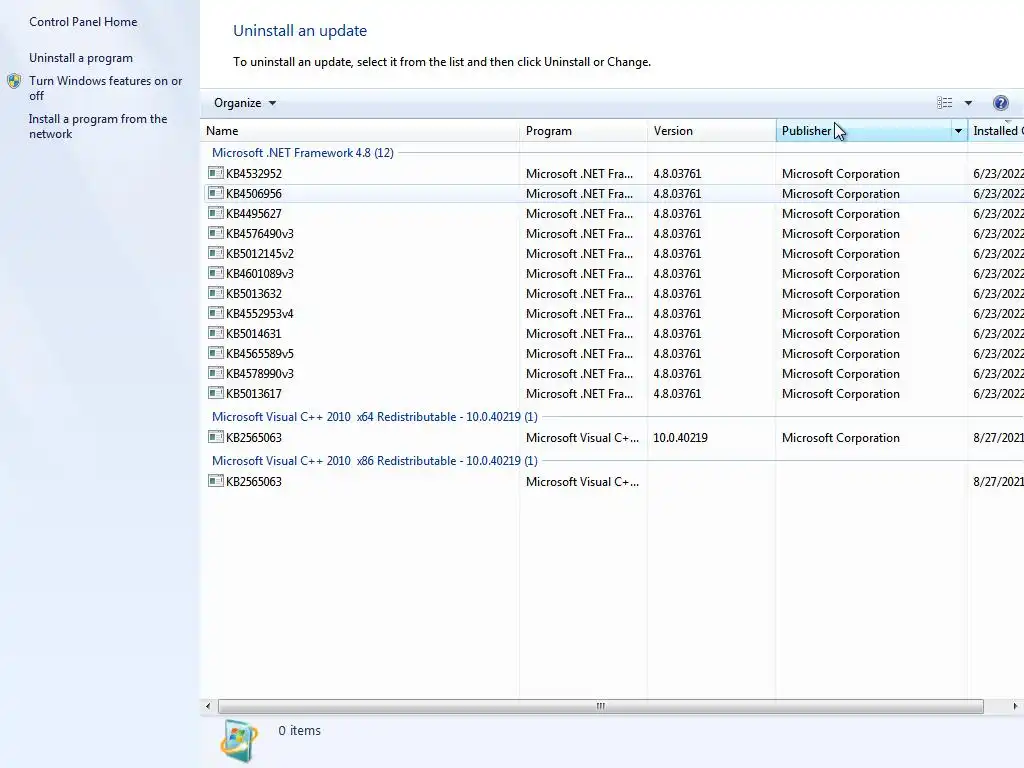Viewport: 1024px width, 768px height.
Task: Click the Microsoft Corporation cell for KB5014631
Action: click(840, 334)
